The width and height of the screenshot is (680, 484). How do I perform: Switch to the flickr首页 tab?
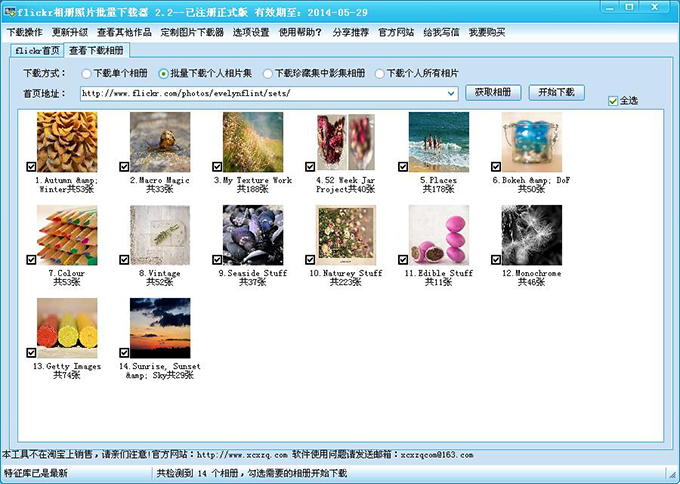coord(37,51)
